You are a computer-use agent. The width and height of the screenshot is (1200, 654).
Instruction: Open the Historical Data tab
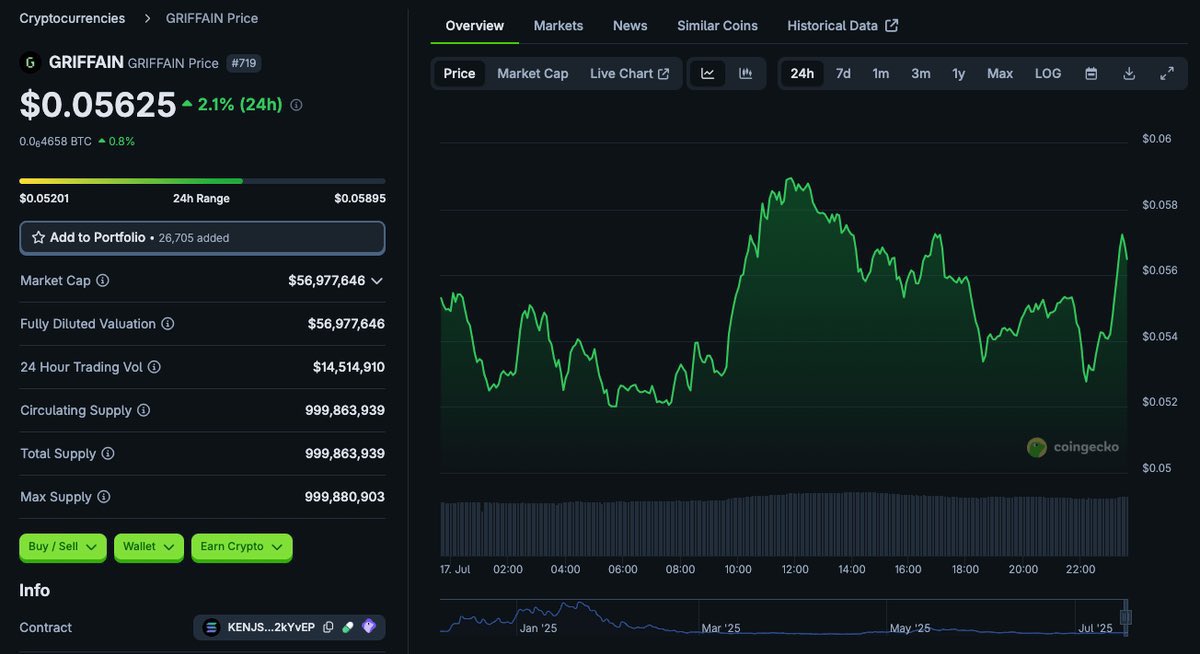[843, 25]
